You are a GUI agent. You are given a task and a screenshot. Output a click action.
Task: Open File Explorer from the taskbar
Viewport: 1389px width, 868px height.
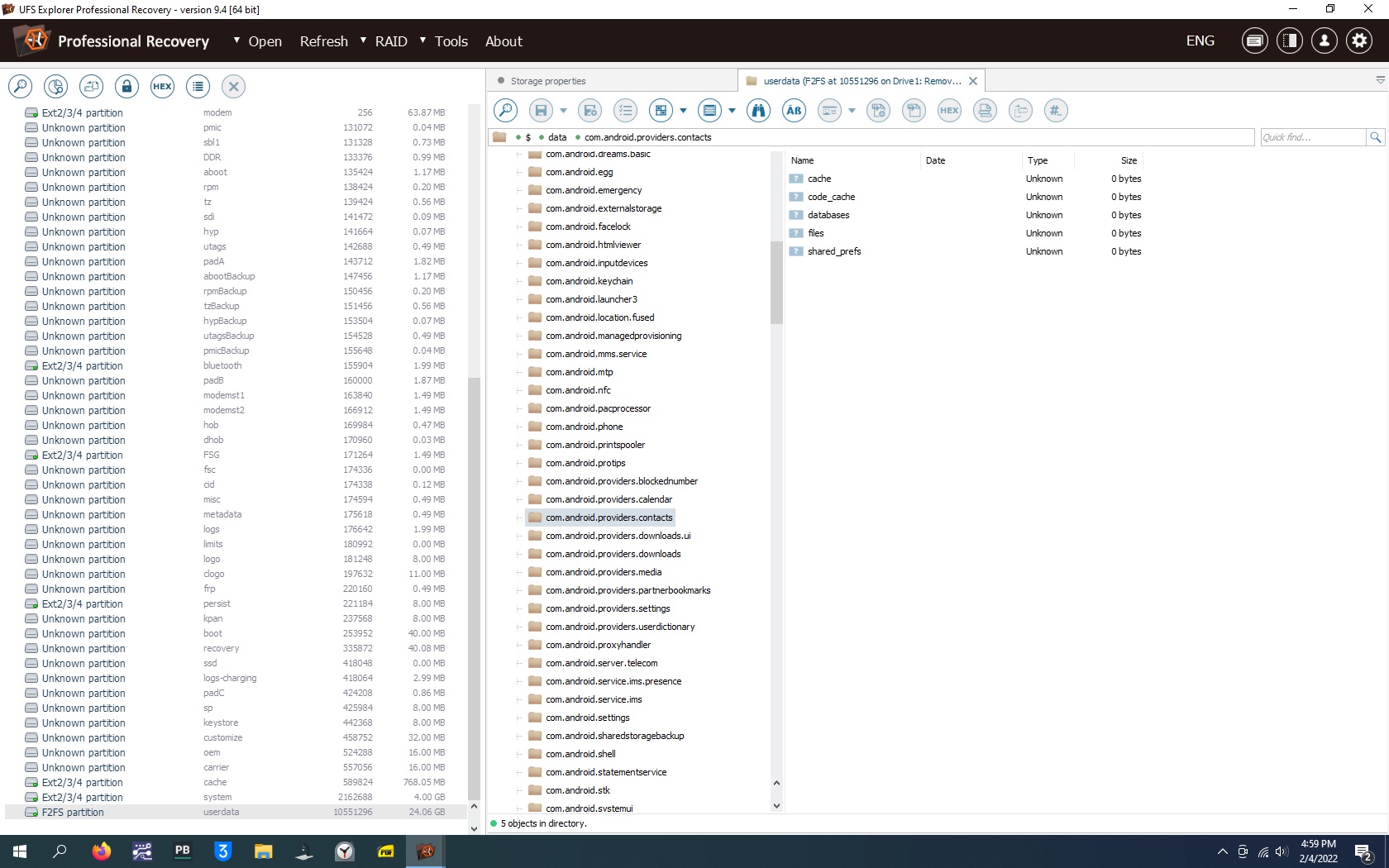(264, 851)
